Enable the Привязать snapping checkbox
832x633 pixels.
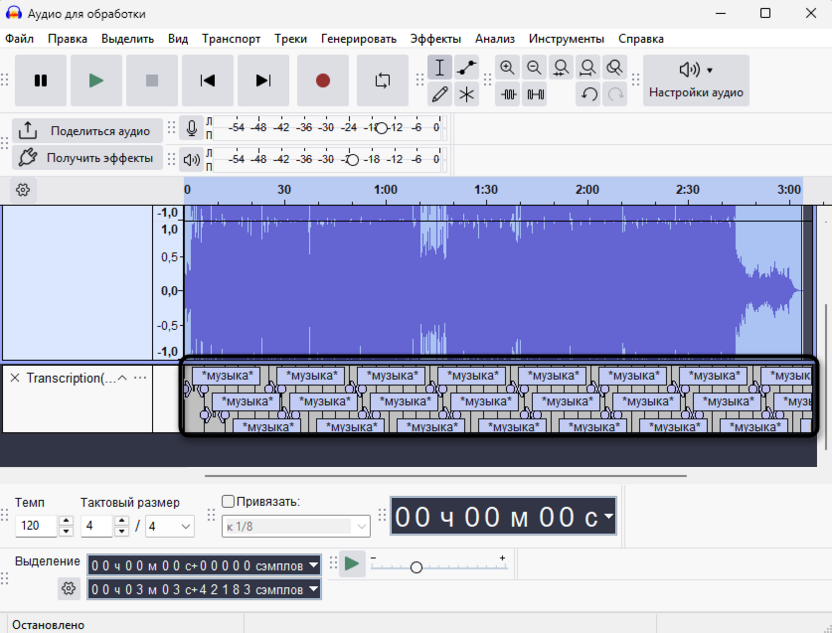228,501
